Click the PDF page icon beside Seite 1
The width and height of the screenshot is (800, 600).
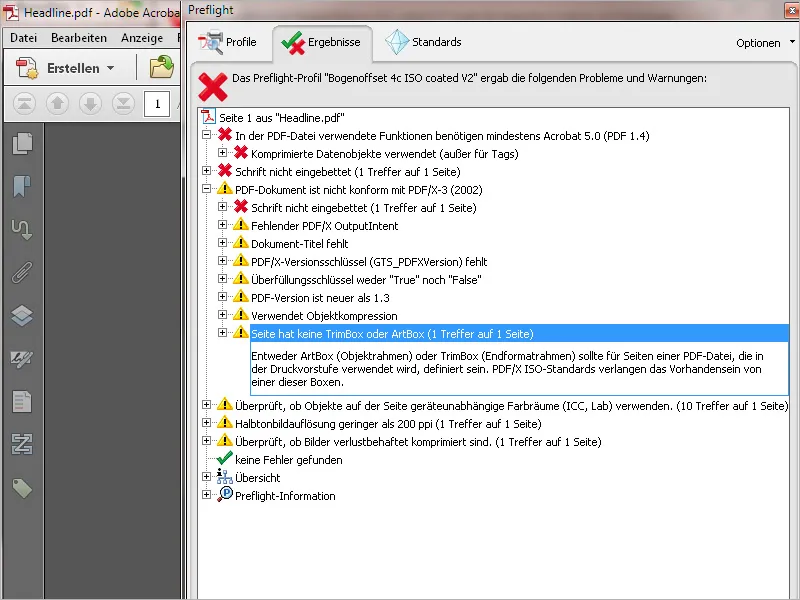pos(208,117)
